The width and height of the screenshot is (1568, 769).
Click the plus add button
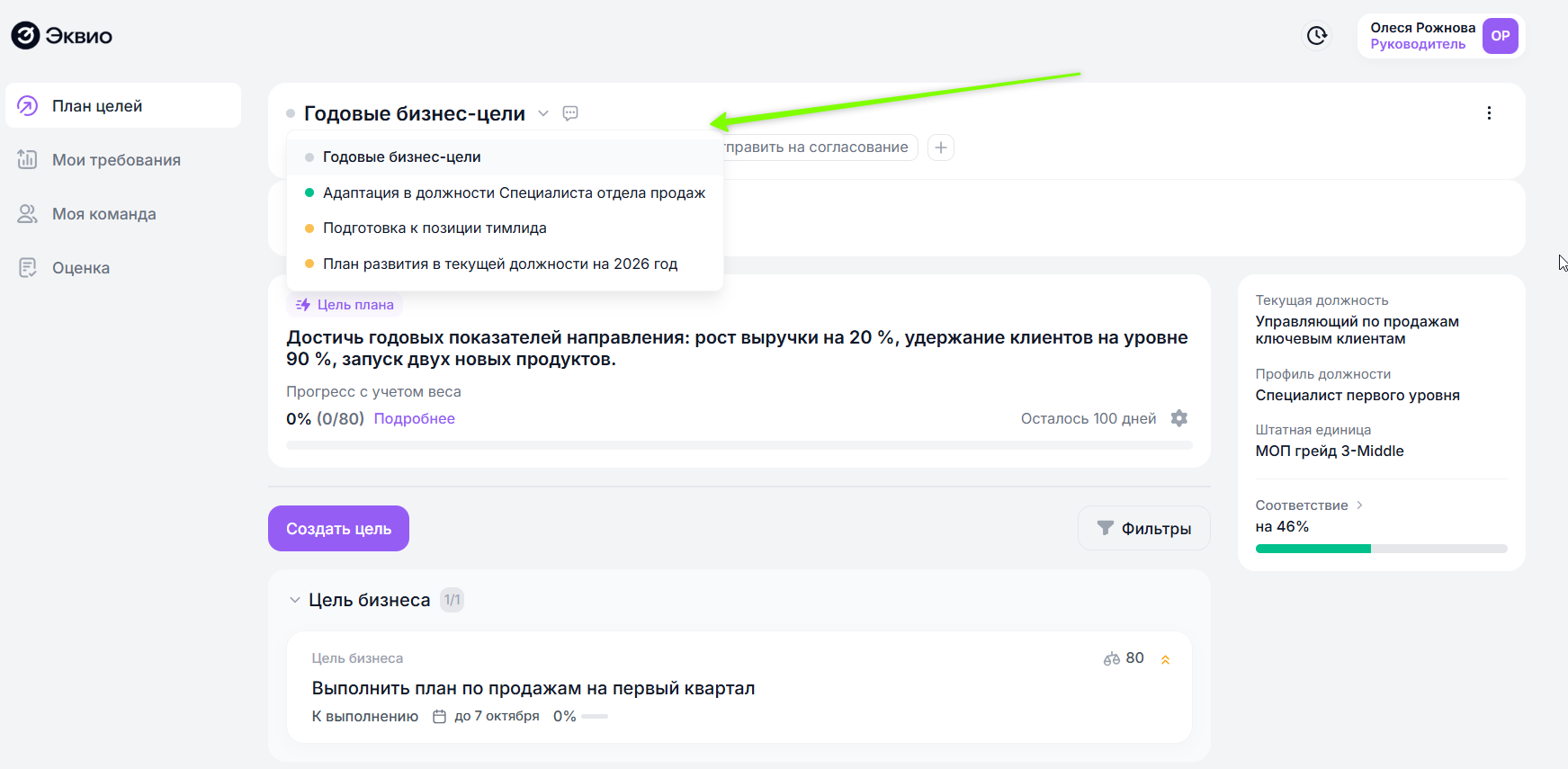[941, 148]
